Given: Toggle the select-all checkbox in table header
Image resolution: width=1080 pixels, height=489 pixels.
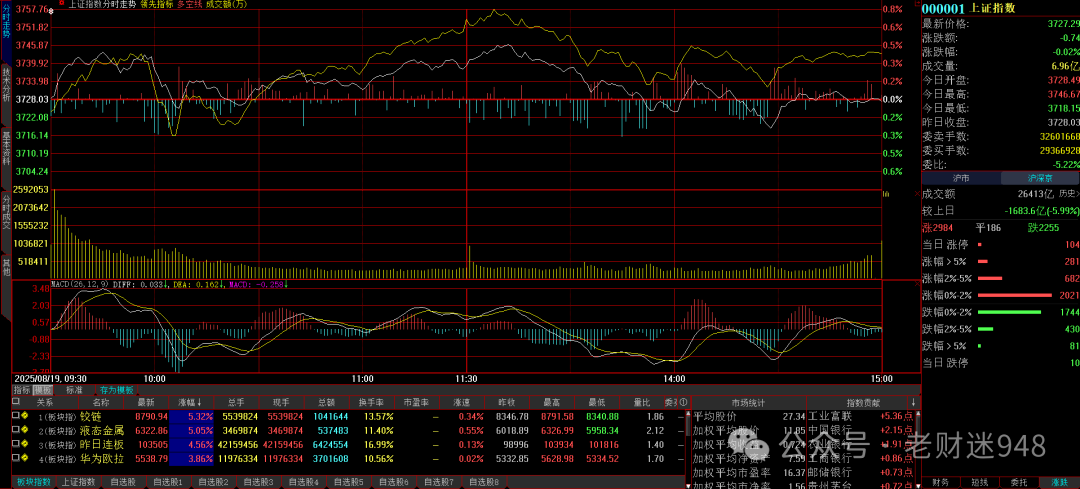Looking at the screenshot, I should (14, 402).
